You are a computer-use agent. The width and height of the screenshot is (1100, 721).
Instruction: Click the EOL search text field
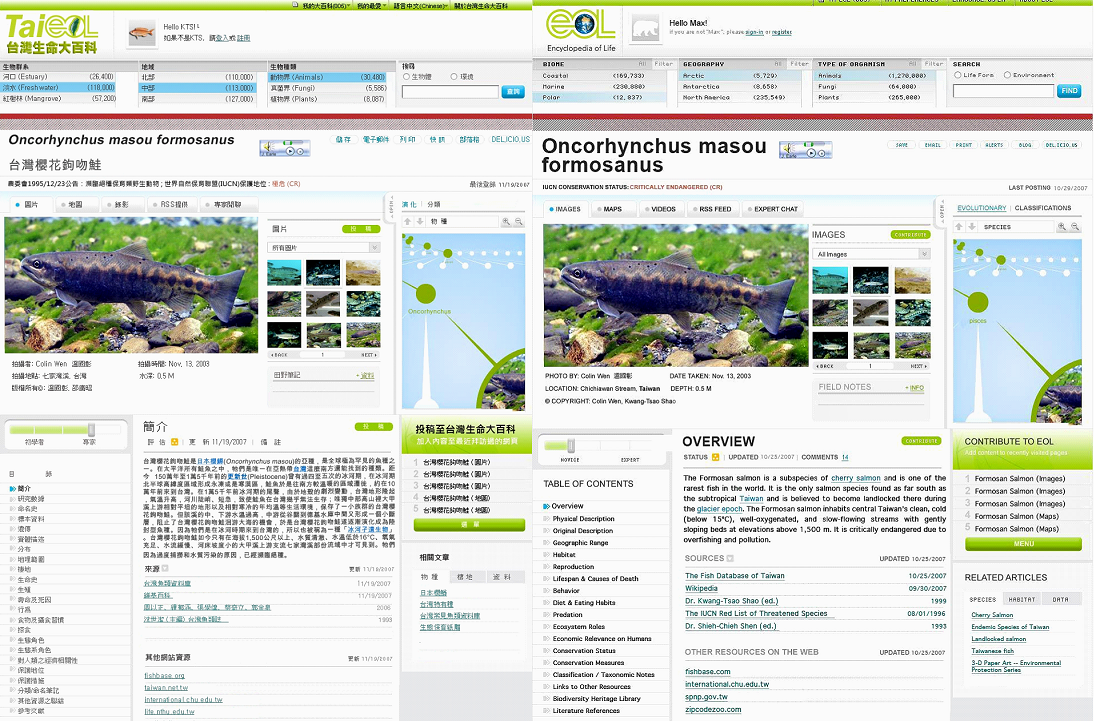(1002, 91)
